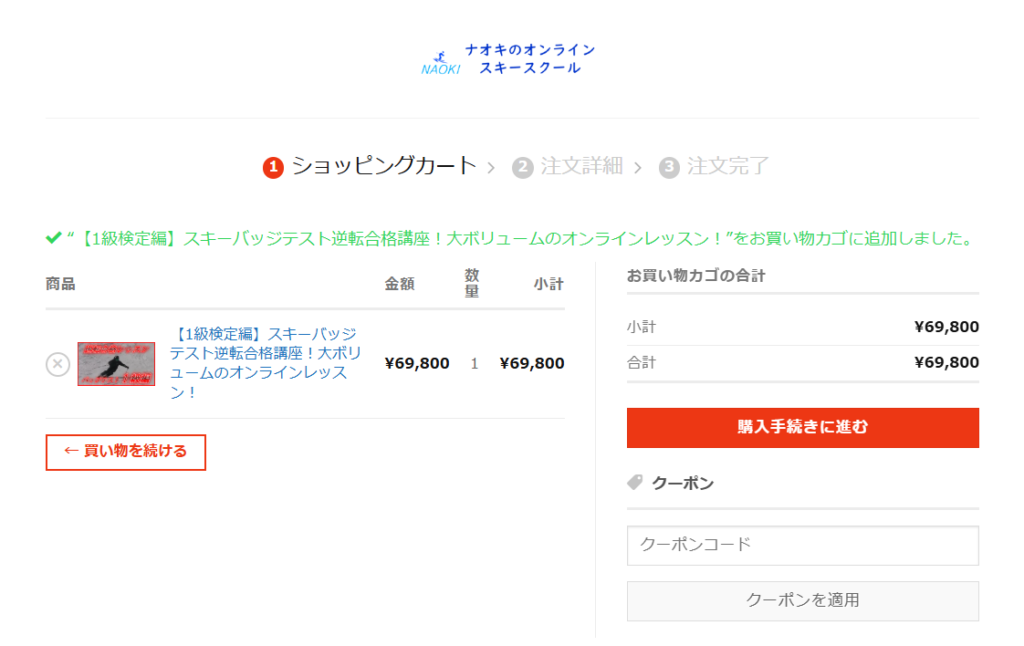Click the chevron after 注文詳細
This screenshot has height=646, width=1024.
[638, 168]
